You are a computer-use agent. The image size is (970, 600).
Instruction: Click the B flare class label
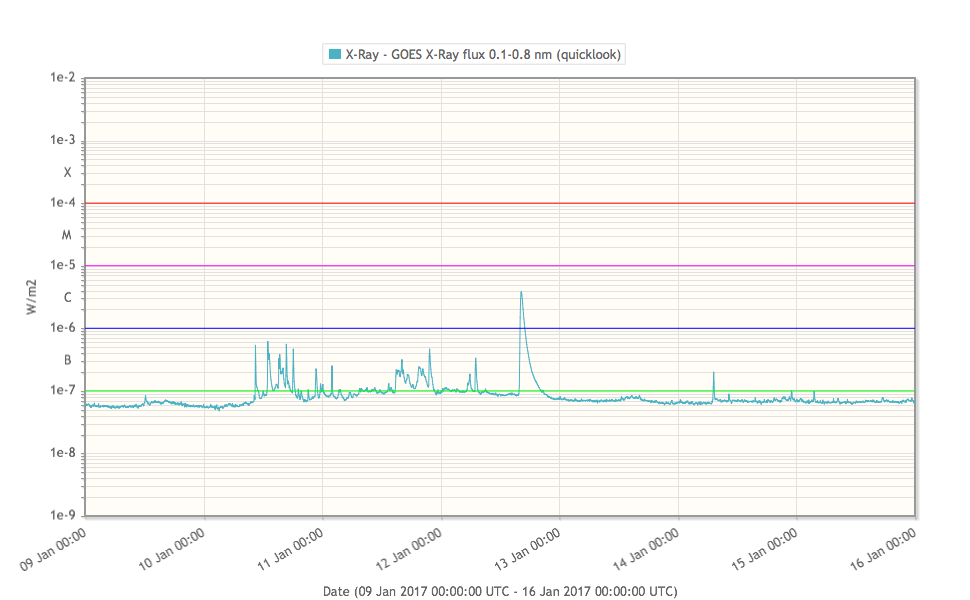coord(67,360)
